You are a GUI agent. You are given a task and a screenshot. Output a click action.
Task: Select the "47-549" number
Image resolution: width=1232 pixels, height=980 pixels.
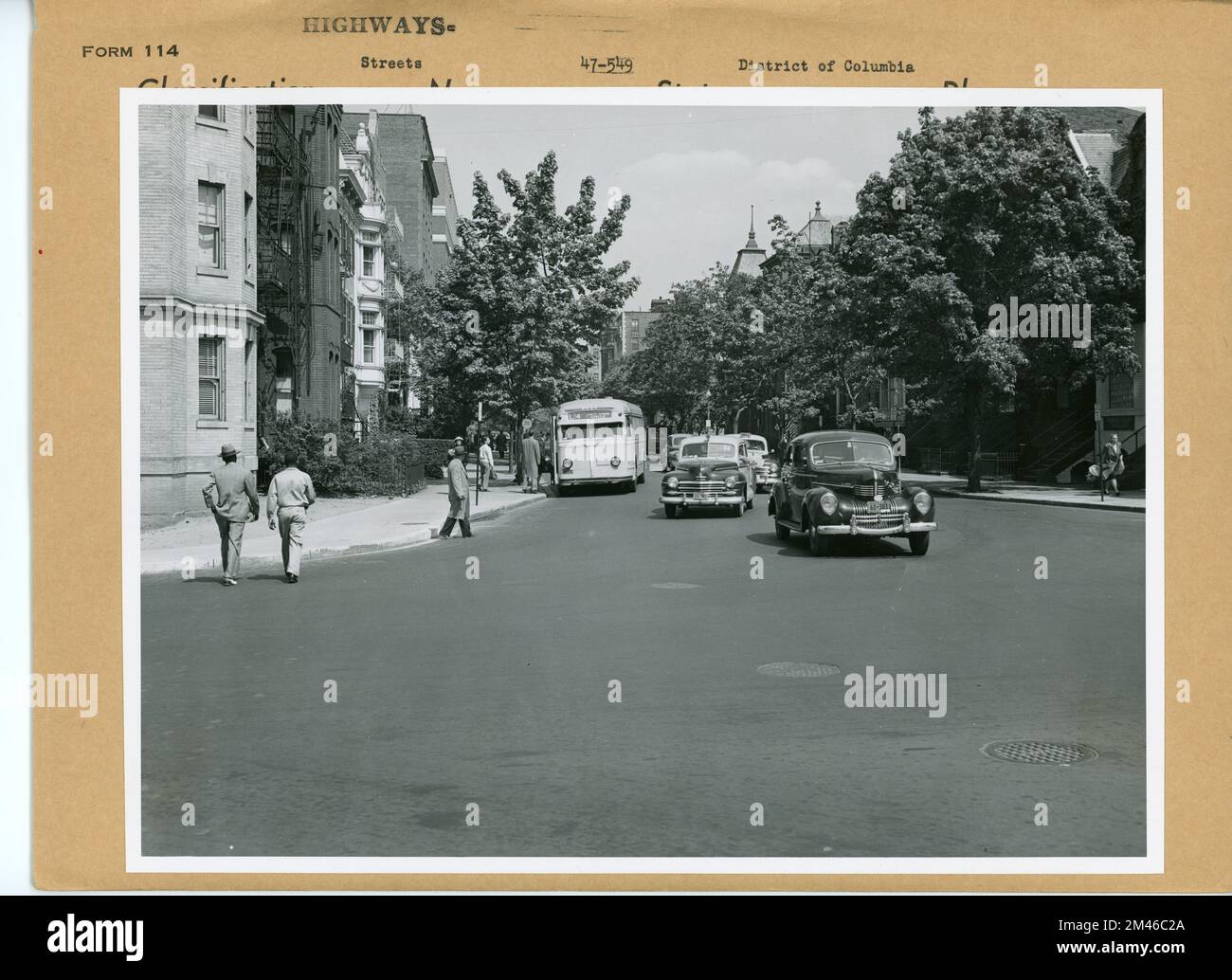click(x=607, y=64)
